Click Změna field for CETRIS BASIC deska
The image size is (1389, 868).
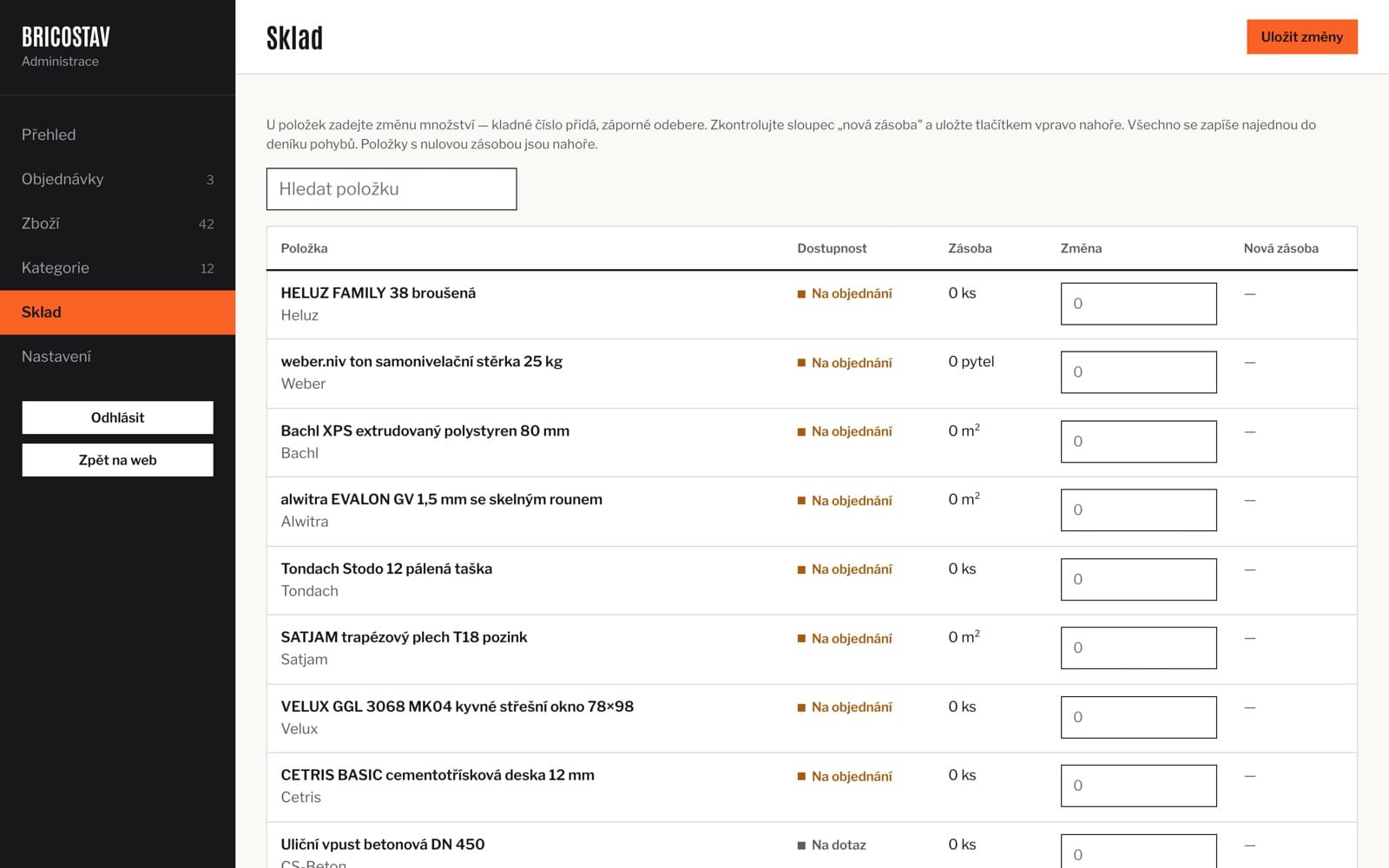click(x=1138, y=786)
